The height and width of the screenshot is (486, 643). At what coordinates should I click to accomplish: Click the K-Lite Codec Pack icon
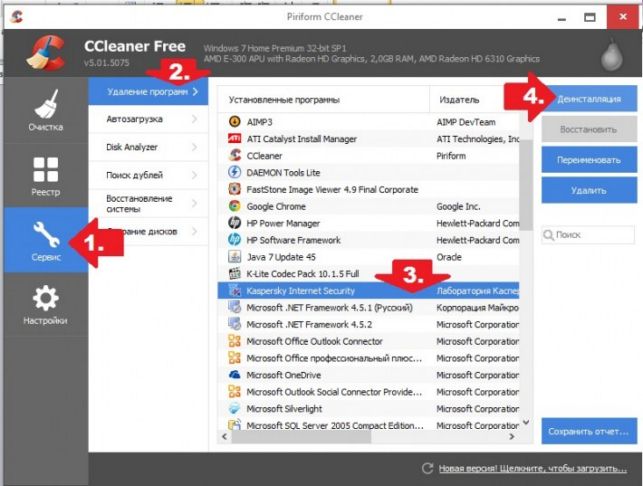click(x=235, y=274)
